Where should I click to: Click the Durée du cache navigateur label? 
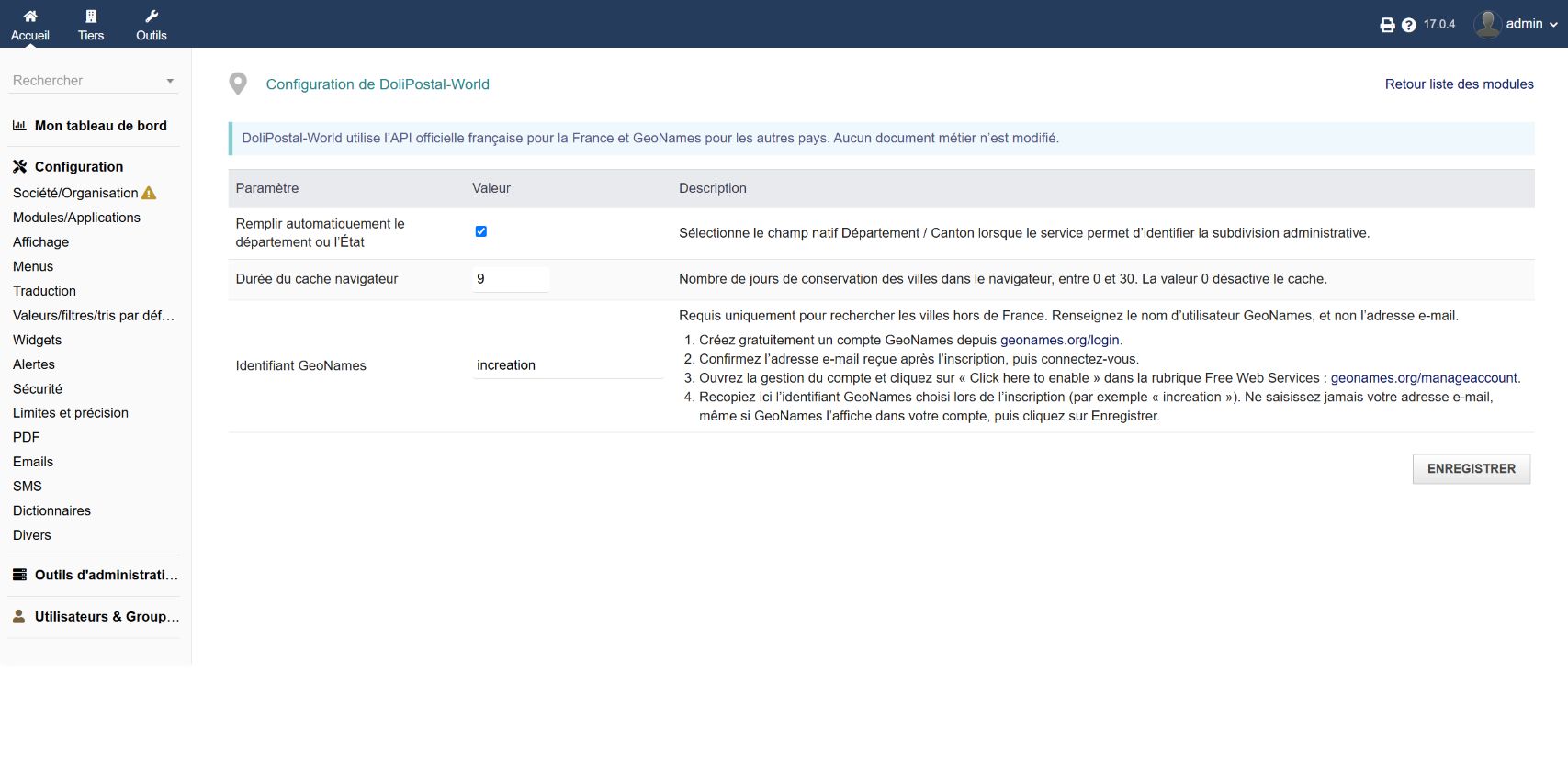pyautogui.click(x=317, y=279)
